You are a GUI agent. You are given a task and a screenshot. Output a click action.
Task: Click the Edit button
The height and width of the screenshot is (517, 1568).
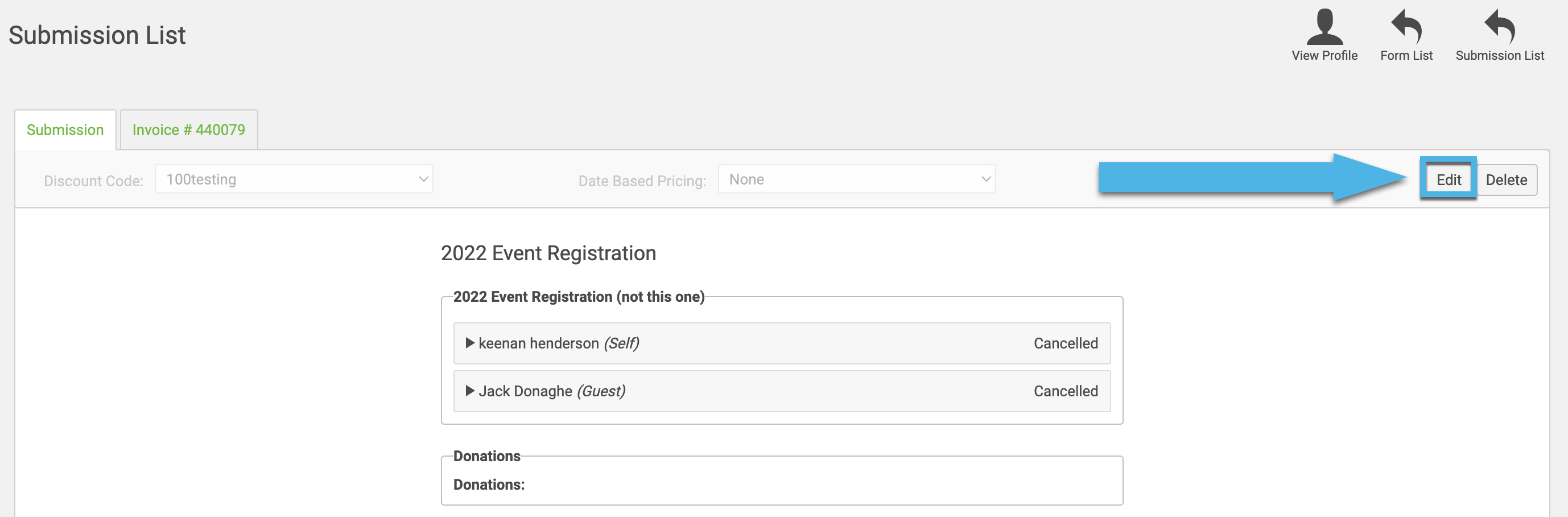pyautogui.click(x=1448, y=180)
